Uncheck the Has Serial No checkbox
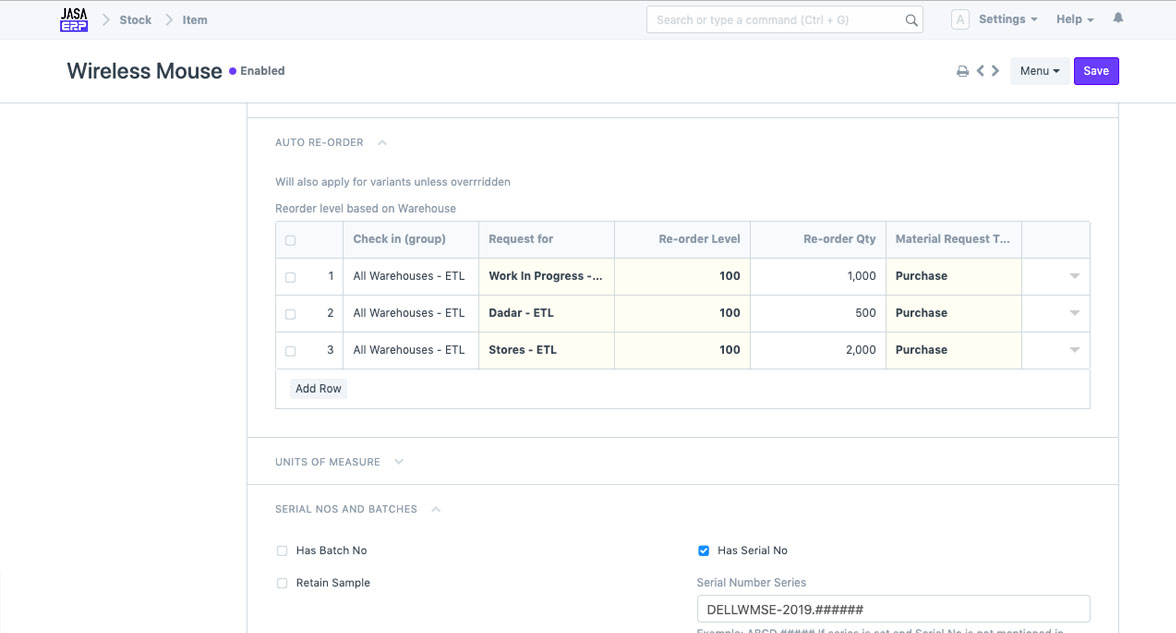Screen dimensions: 1176x633 (x=704, y=551)
